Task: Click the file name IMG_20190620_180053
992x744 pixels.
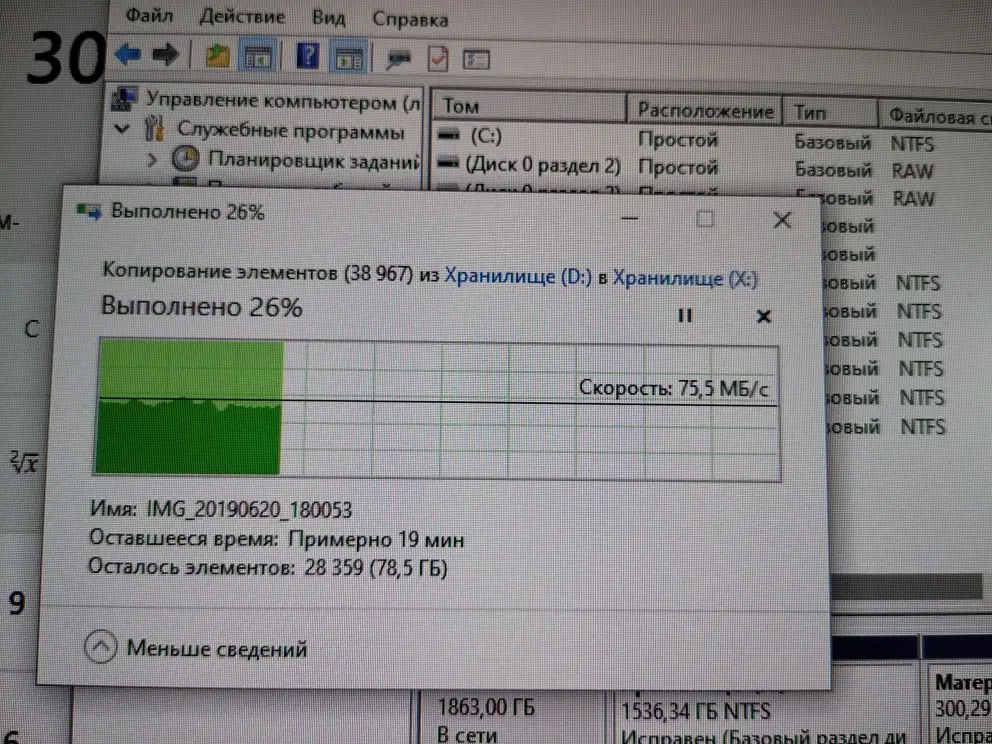Action: [x=249, y=510]
